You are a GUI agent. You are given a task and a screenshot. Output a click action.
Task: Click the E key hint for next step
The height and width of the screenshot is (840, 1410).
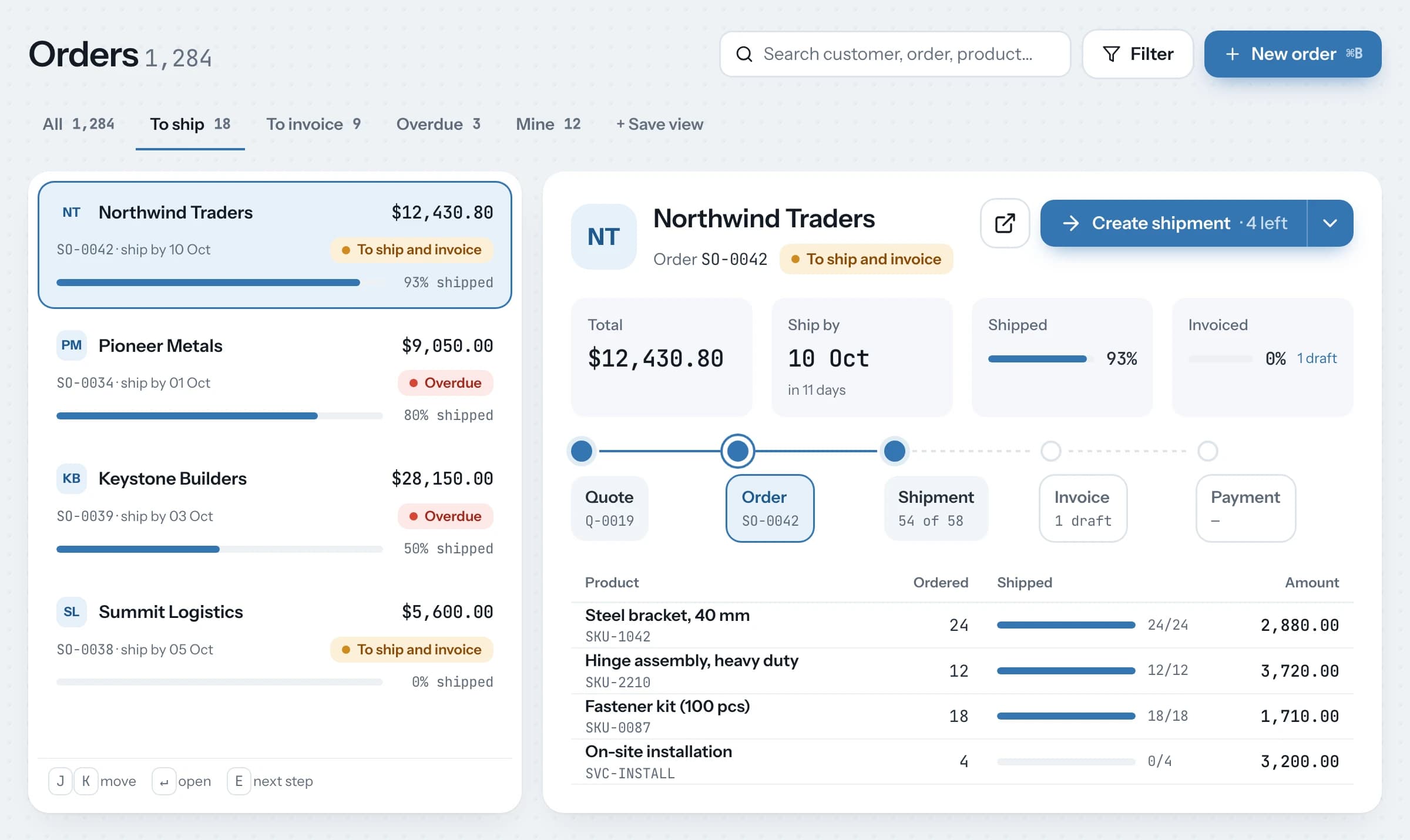(239, 781)
